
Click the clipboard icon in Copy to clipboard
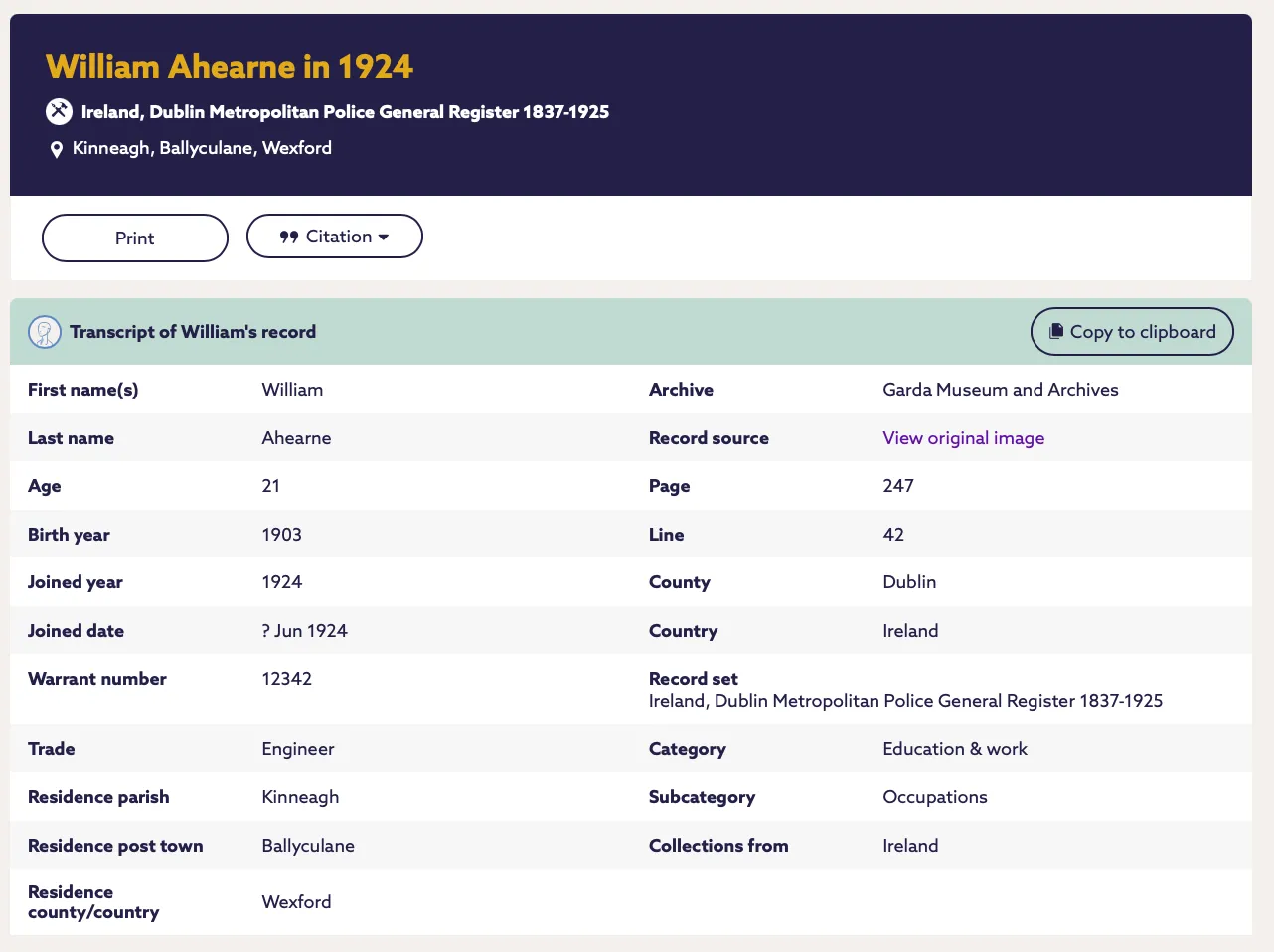[1056, 331]
